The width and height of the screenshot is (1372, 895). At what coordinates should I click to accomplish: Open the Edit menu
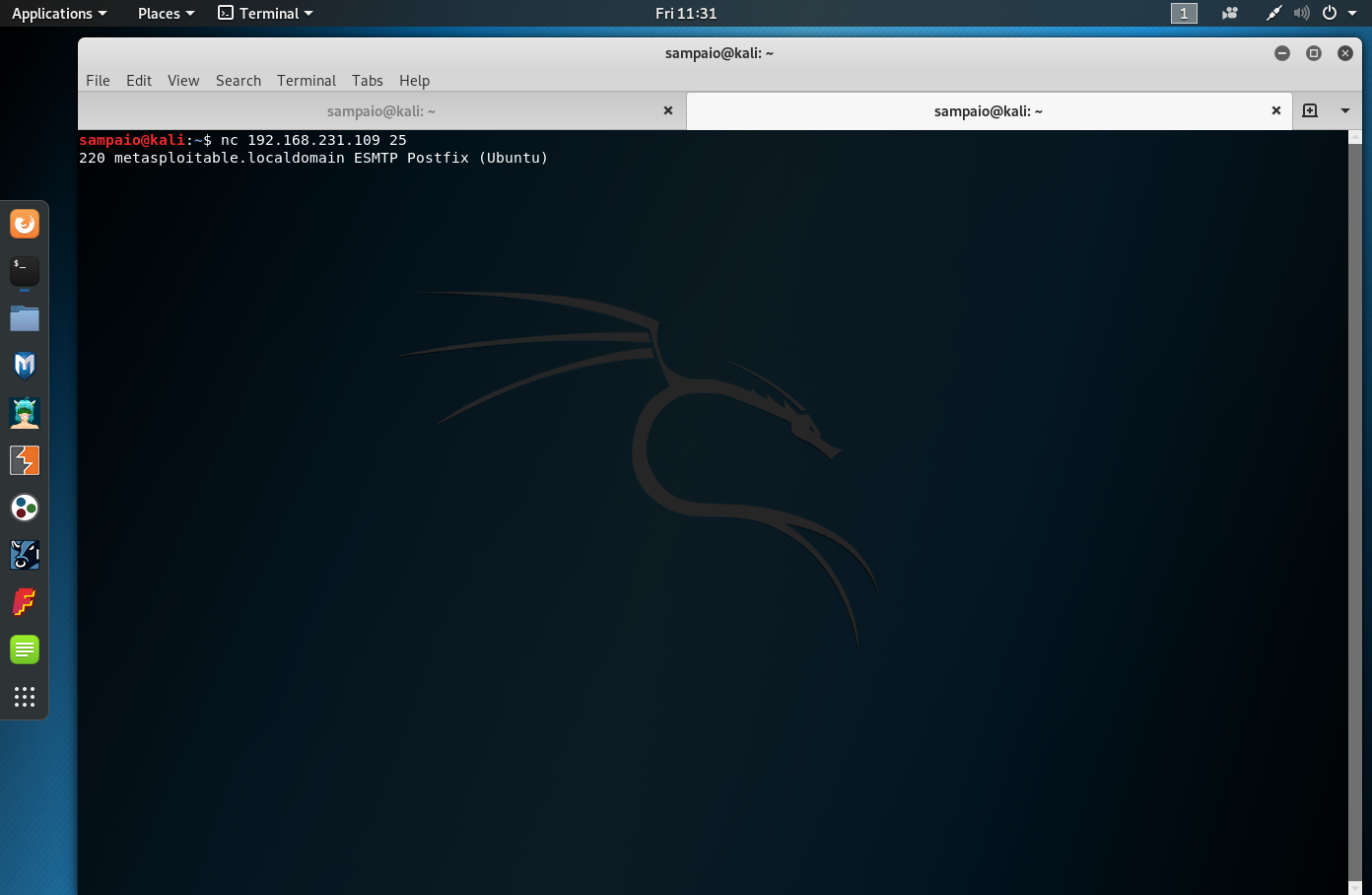point(139,81)
